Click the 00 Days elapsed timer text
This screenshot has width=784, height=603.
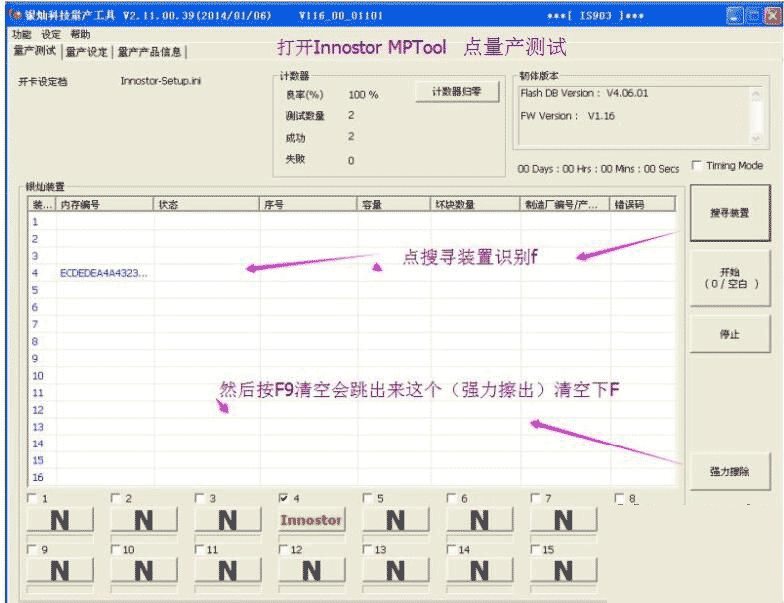tap(598, 169)
